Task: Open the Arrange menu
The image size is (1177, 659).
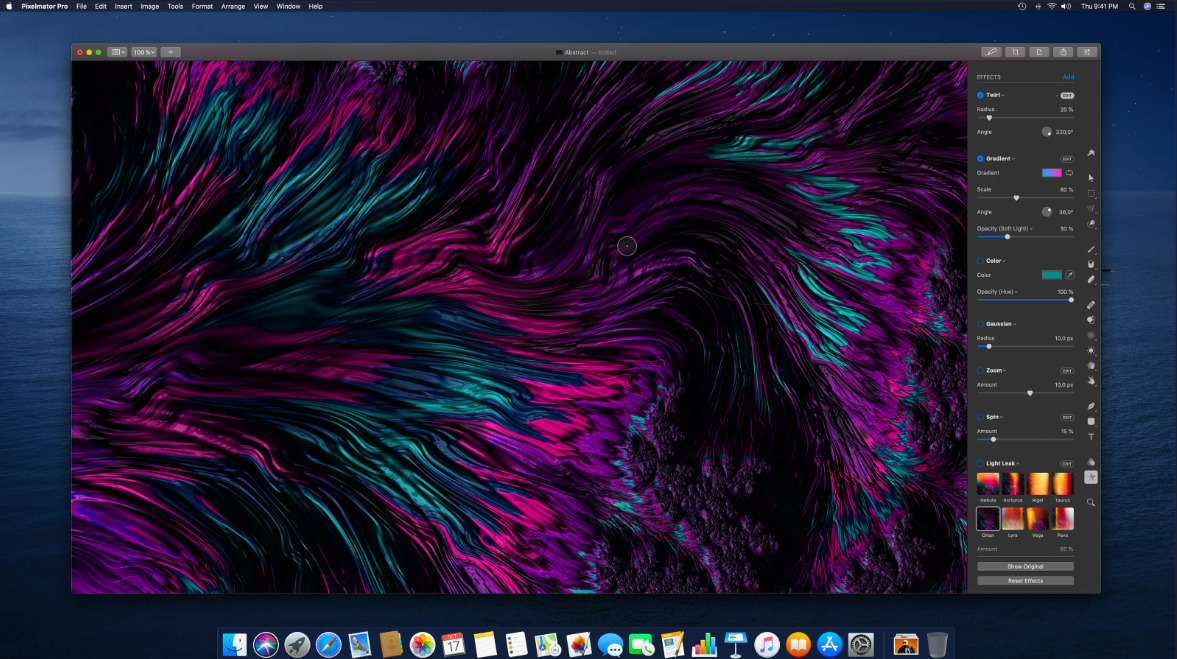Action: click(232, 6)
